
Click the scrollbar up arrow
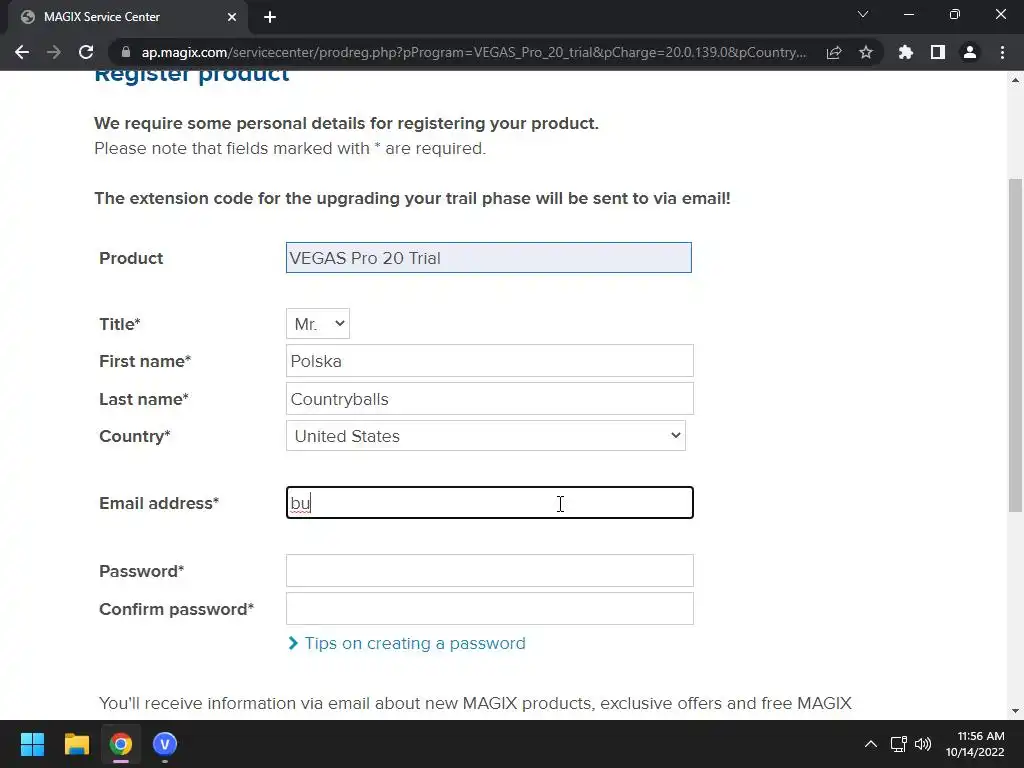[x=1016, y=80]
